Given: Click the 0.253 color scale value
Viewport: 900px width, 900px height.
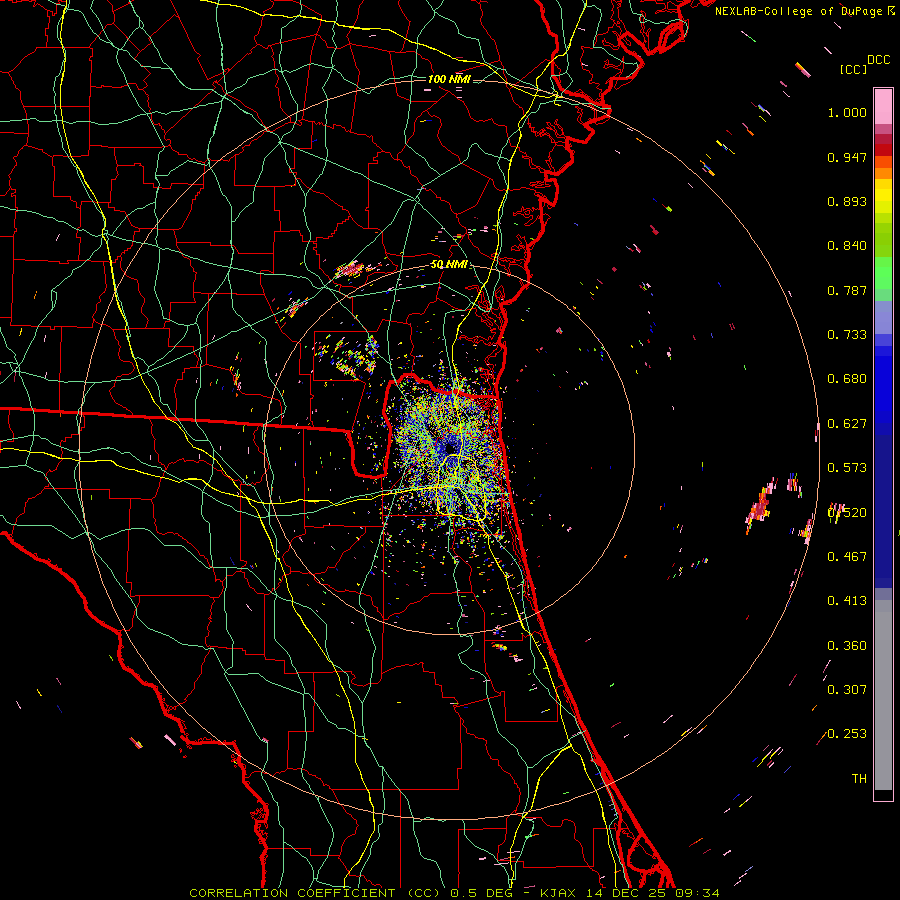Looking at the screenshot, I should pos(847,734).
